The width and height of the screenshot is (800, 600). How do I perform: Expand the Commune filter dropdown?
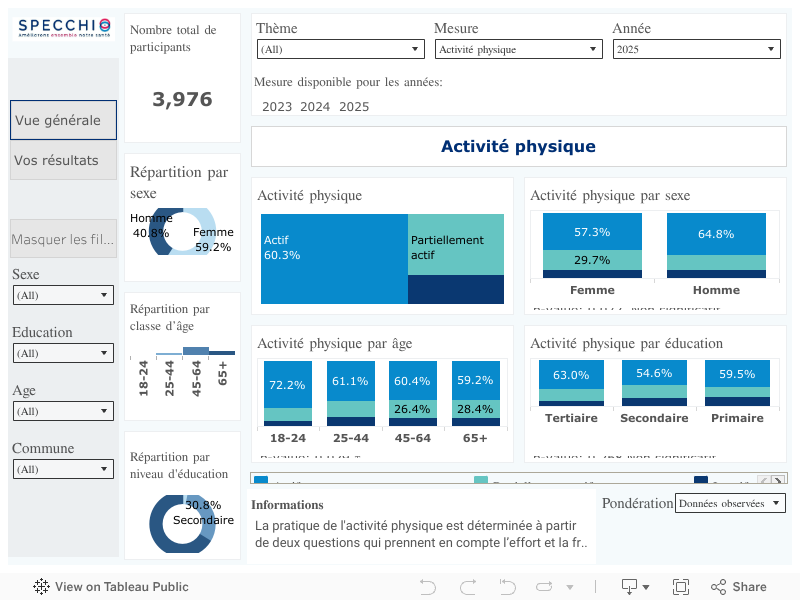[63, 469]
